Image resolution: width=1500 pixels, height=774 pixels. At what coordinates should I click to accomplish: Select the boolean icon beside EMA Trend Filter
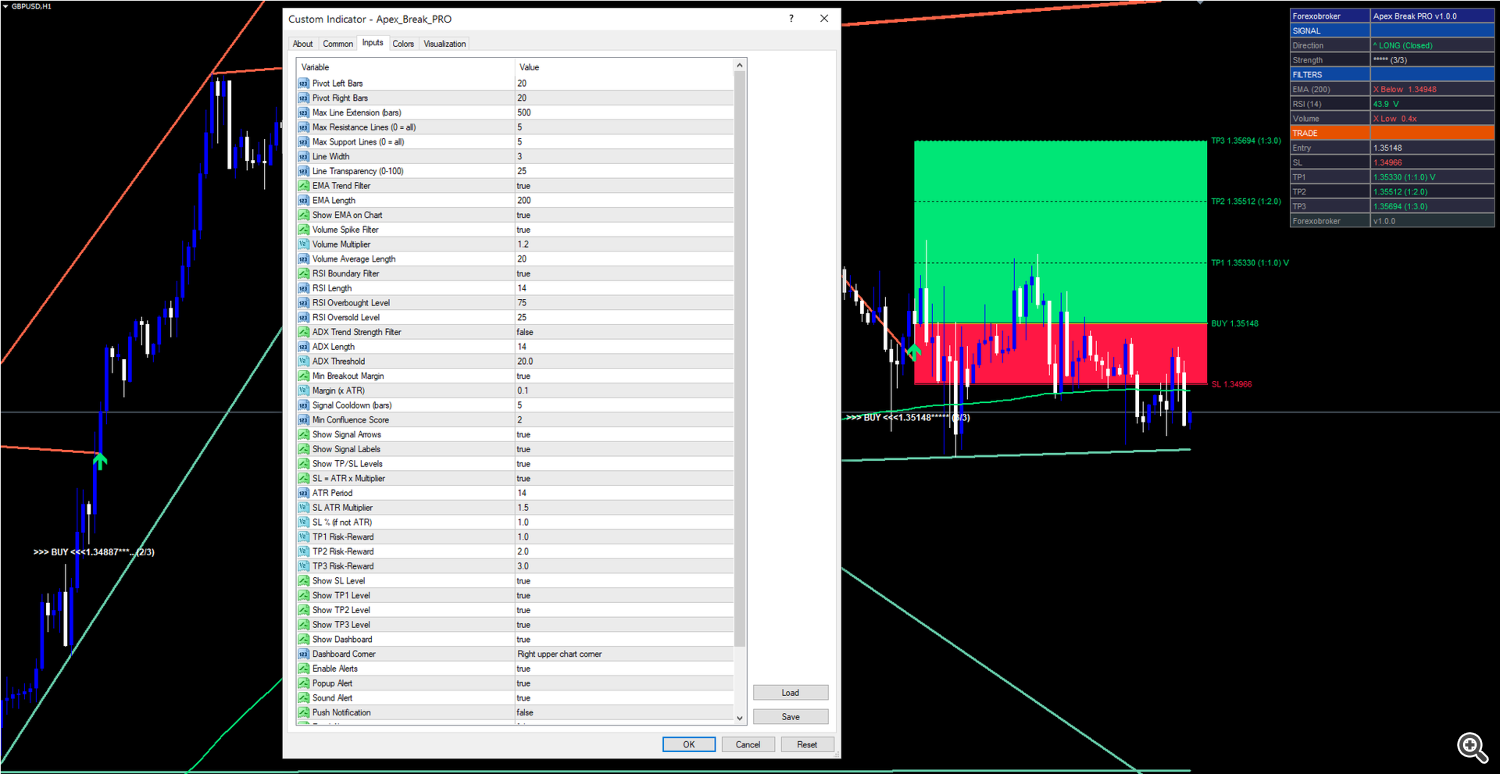(x=304, y=186)
